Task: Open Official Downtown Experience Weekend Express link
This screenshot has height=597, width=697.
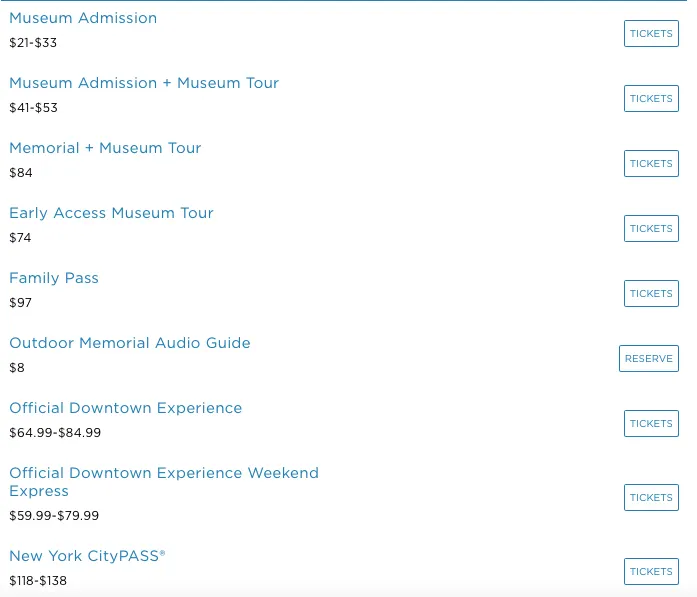Action: pos(163,473)
